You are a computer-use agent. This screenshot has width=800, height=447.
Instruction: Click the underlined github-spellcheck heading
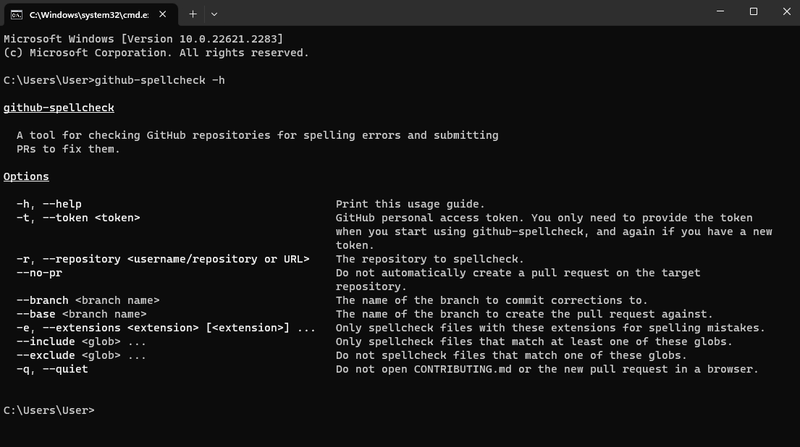pos(58,107)
